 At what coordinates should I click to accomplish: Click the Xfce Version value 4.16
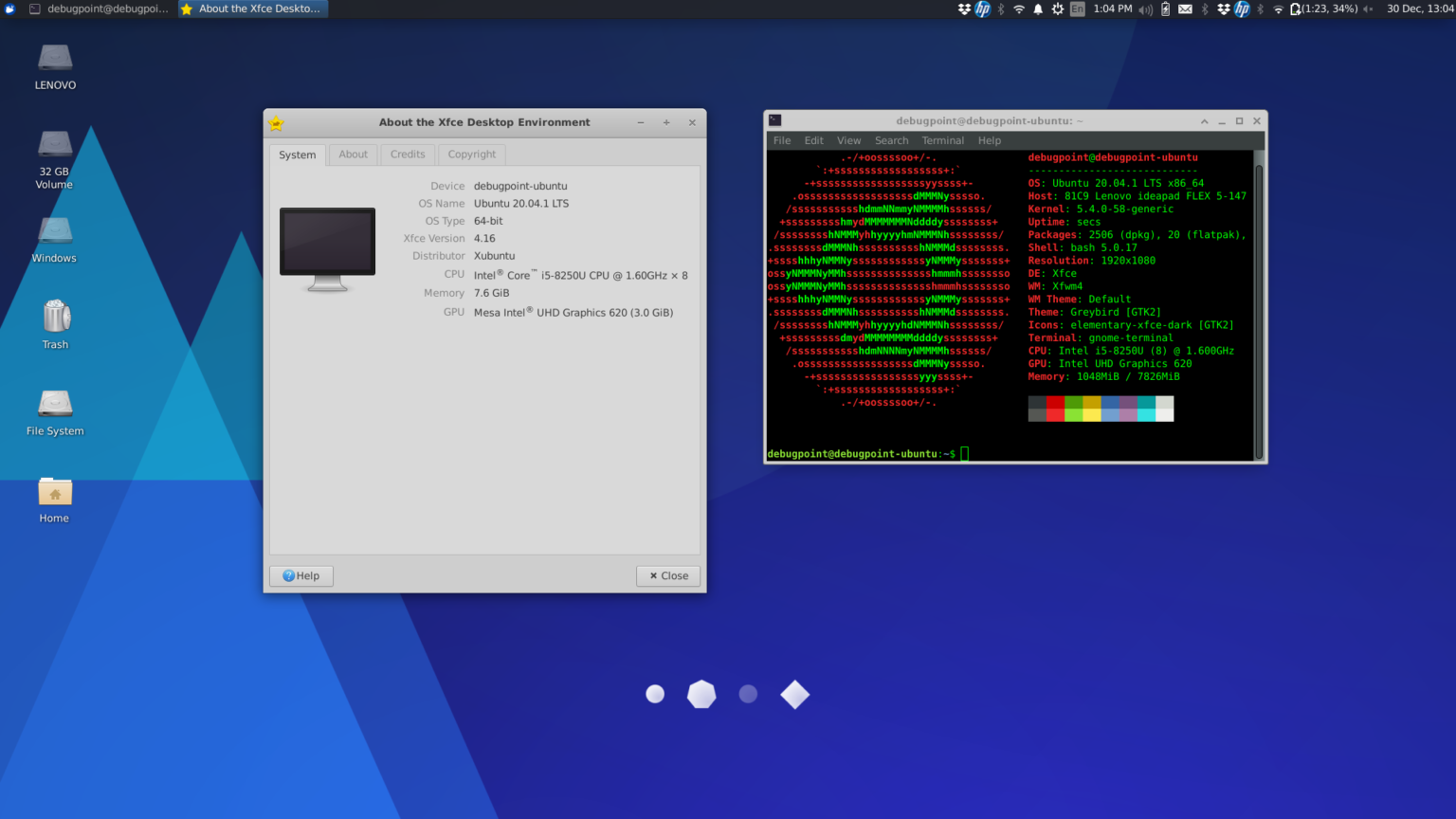pos(484,239)
